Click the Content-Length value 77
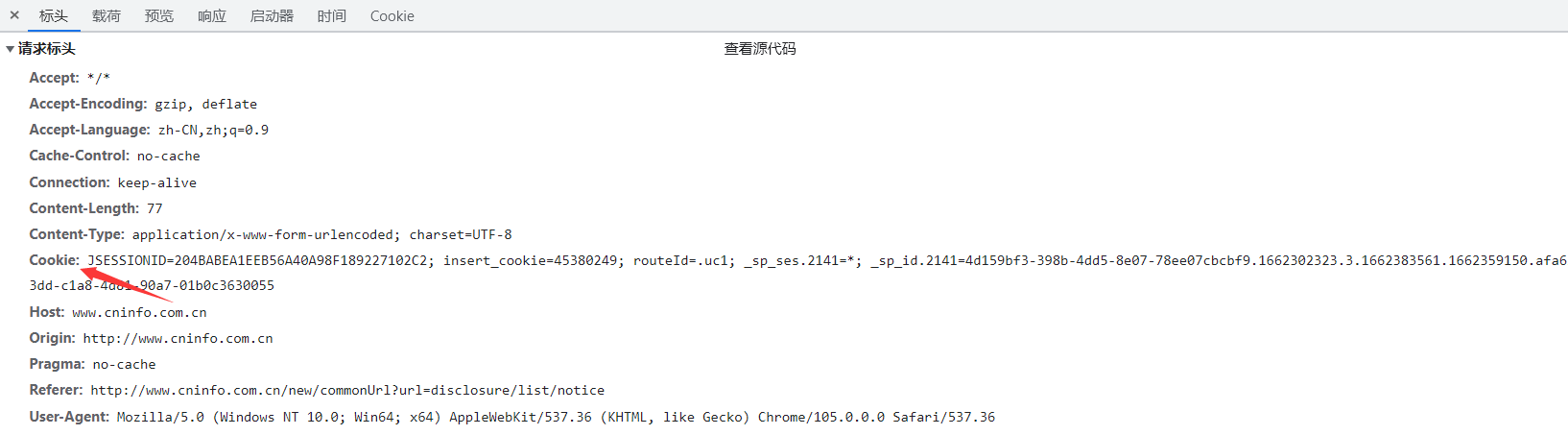Image resolution: width=1568 pixels, height=435 pixels. click(x=154, y=208)
